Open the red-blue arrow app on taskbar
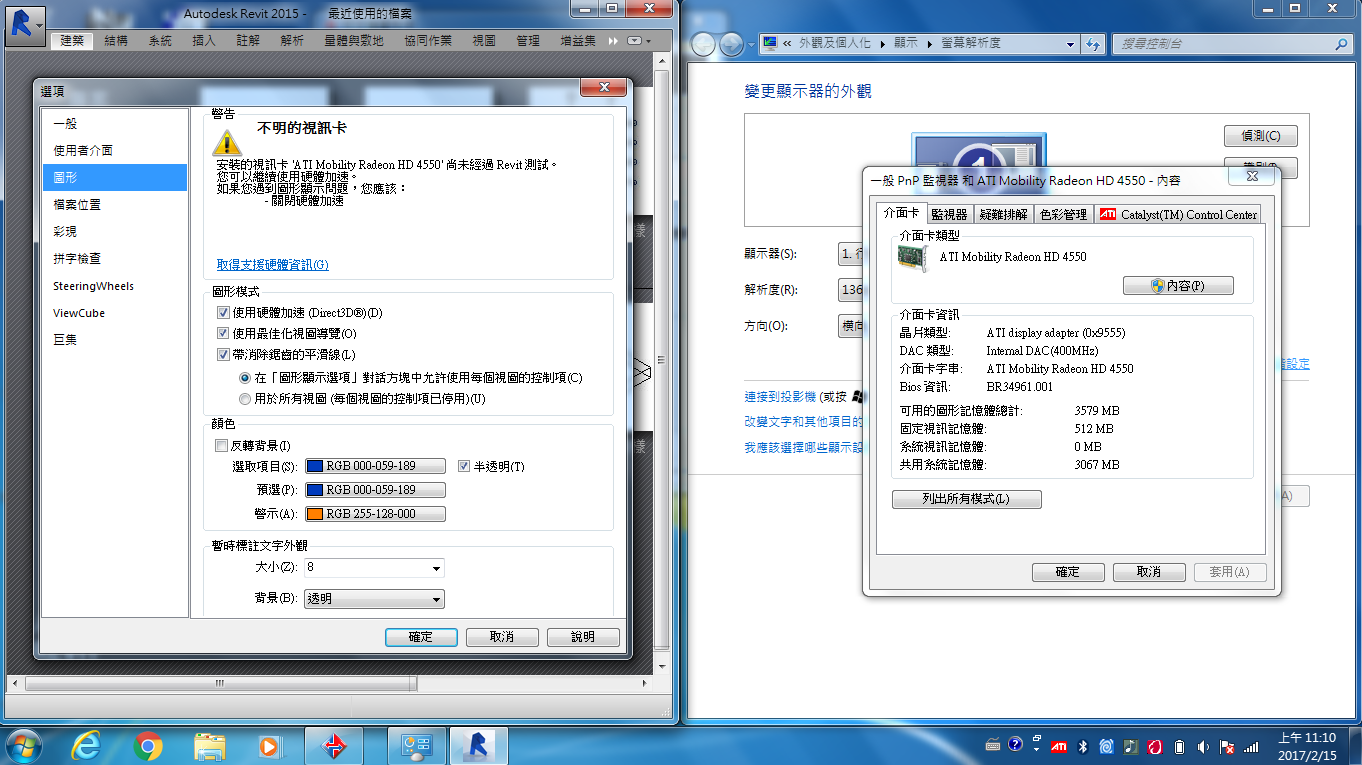 coord(334,746)
